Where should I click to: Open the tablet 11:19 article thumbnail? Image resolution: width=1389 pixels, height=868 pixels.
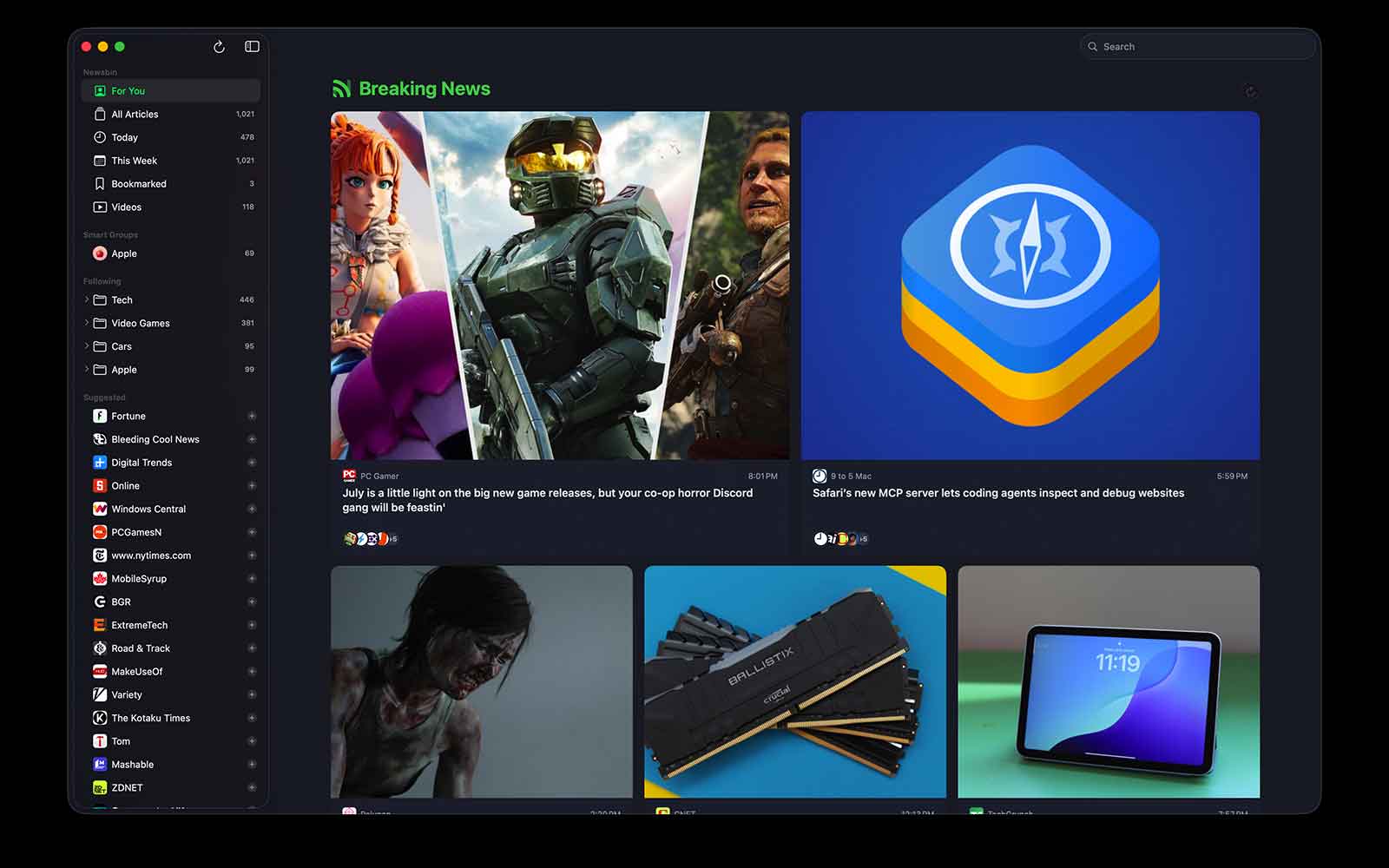coord(1109,682)
